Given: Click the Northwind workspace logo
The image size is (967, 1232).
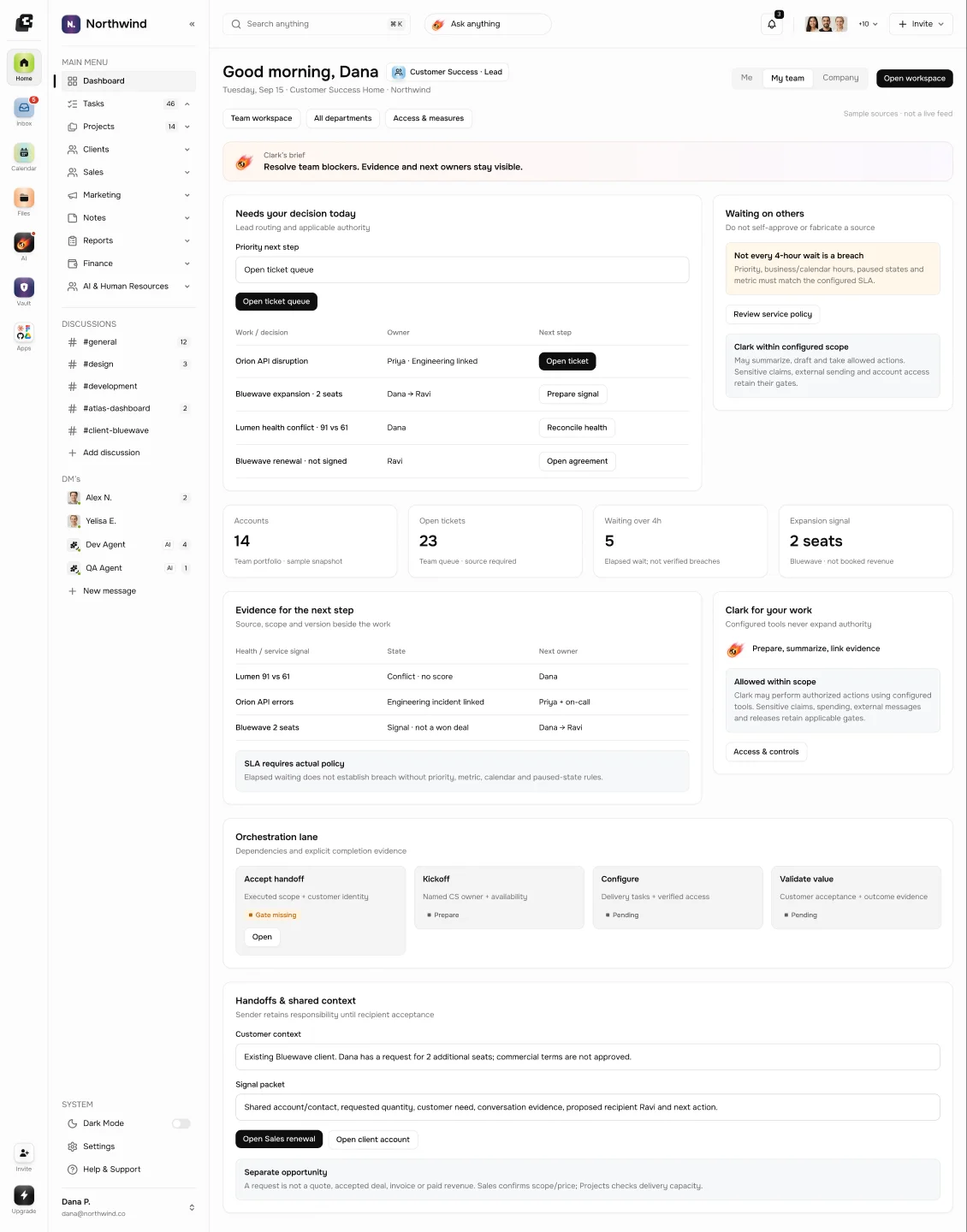Looking at the screenshot, I should [x=71, y=24].
